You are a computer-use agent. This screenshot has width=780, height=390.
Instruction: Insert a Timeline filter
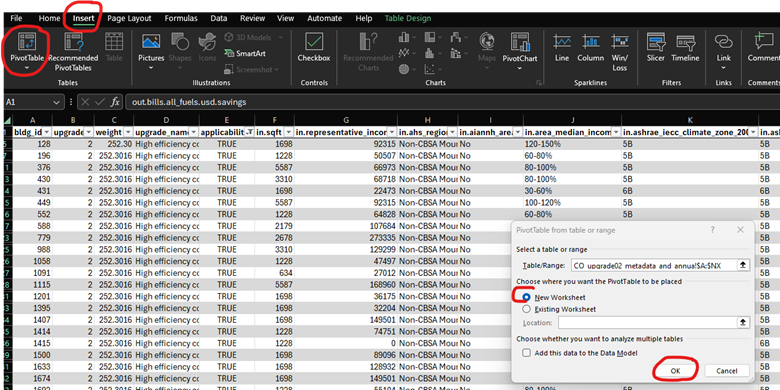pos(685,48)
